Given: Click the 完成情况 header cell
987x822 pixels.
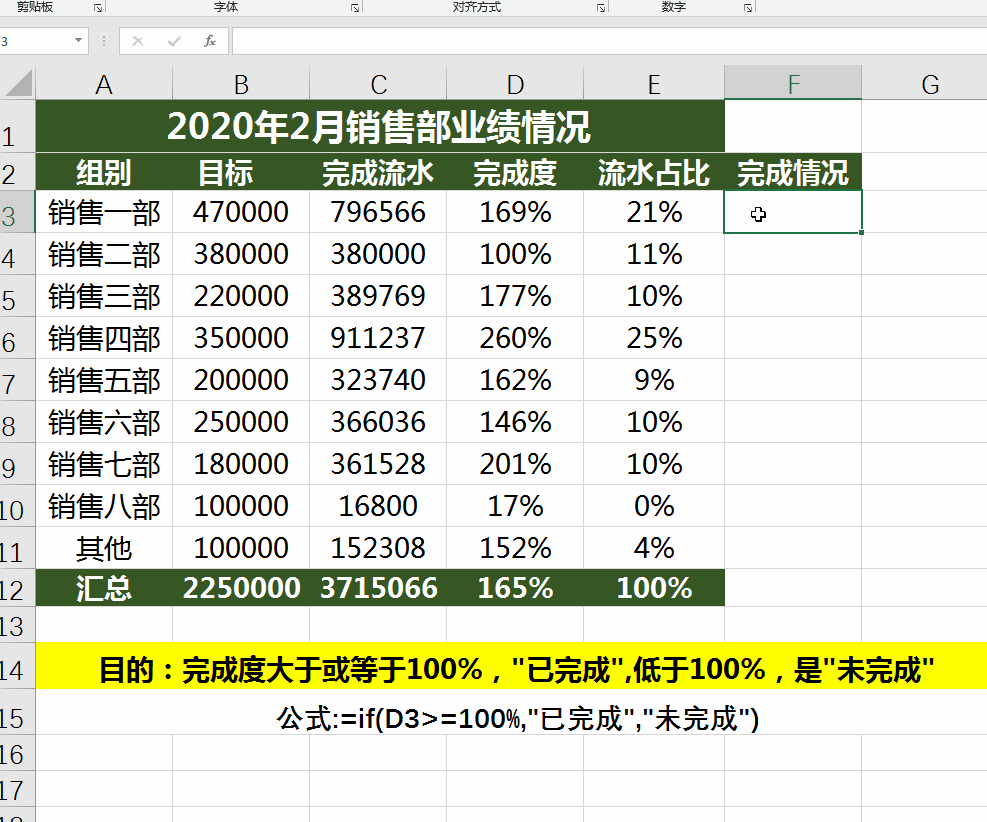Looking at the screenshot, I should coord(793,172).
